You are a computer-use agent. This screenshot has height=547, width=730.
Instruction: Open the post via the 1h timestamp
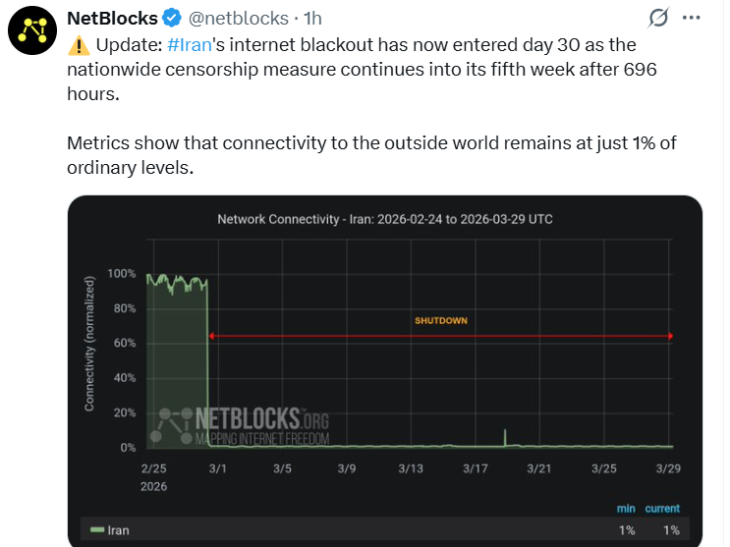312,18
